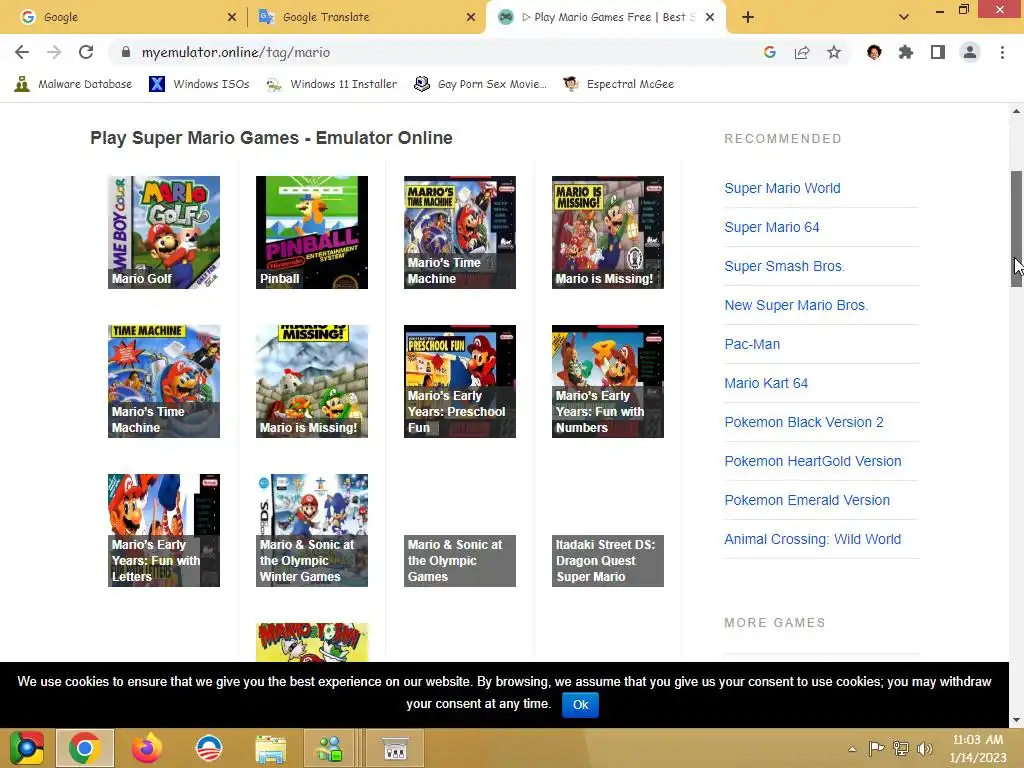This screenshot has width=1024, height=768.
Task: Accept cookies with the Ok button
Action: (x=580, y=705)
